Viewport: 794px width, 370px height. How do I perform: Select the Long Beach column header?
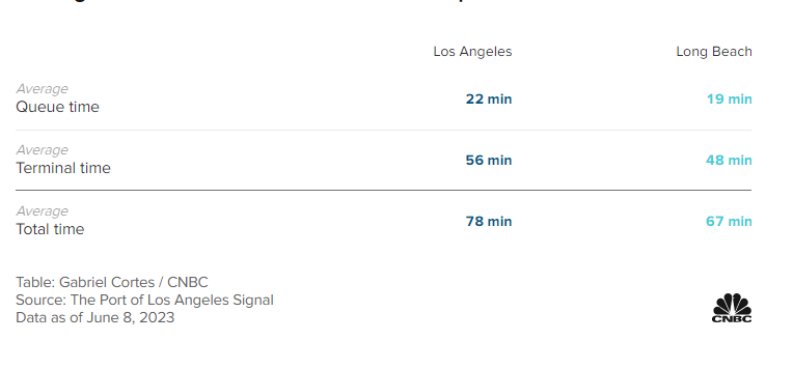(x=714, y=52)
